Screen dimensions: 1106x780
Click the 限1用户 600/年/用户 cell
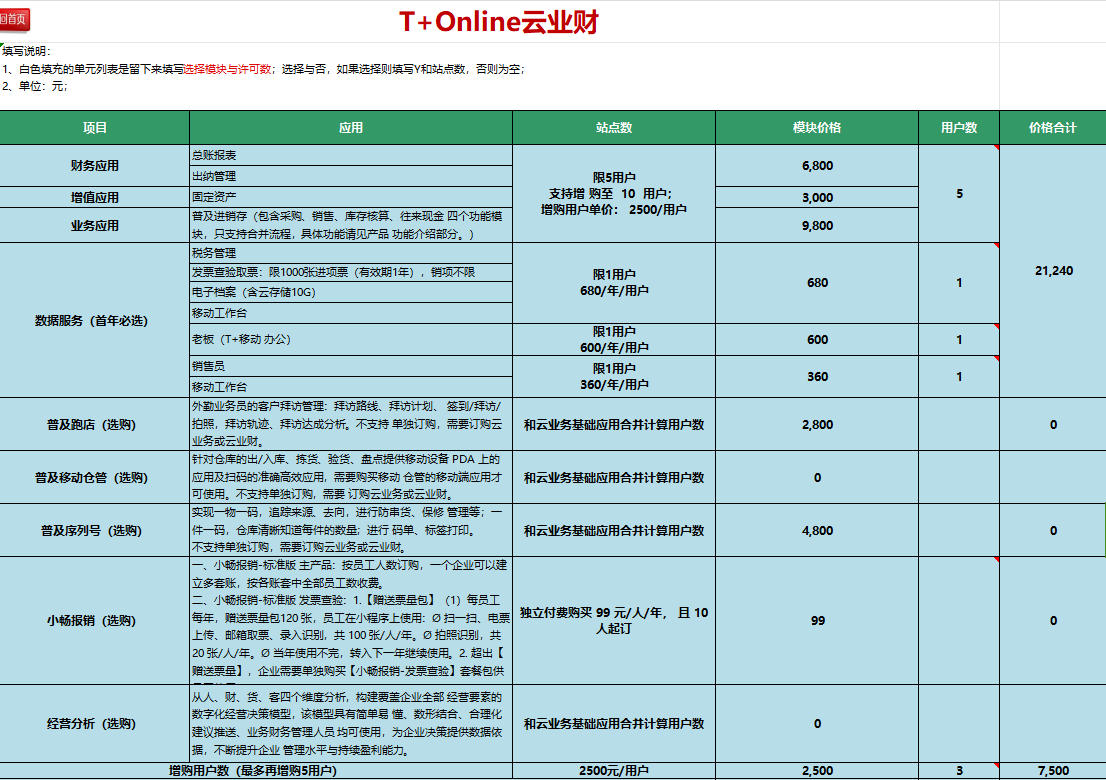click(614, 339)
